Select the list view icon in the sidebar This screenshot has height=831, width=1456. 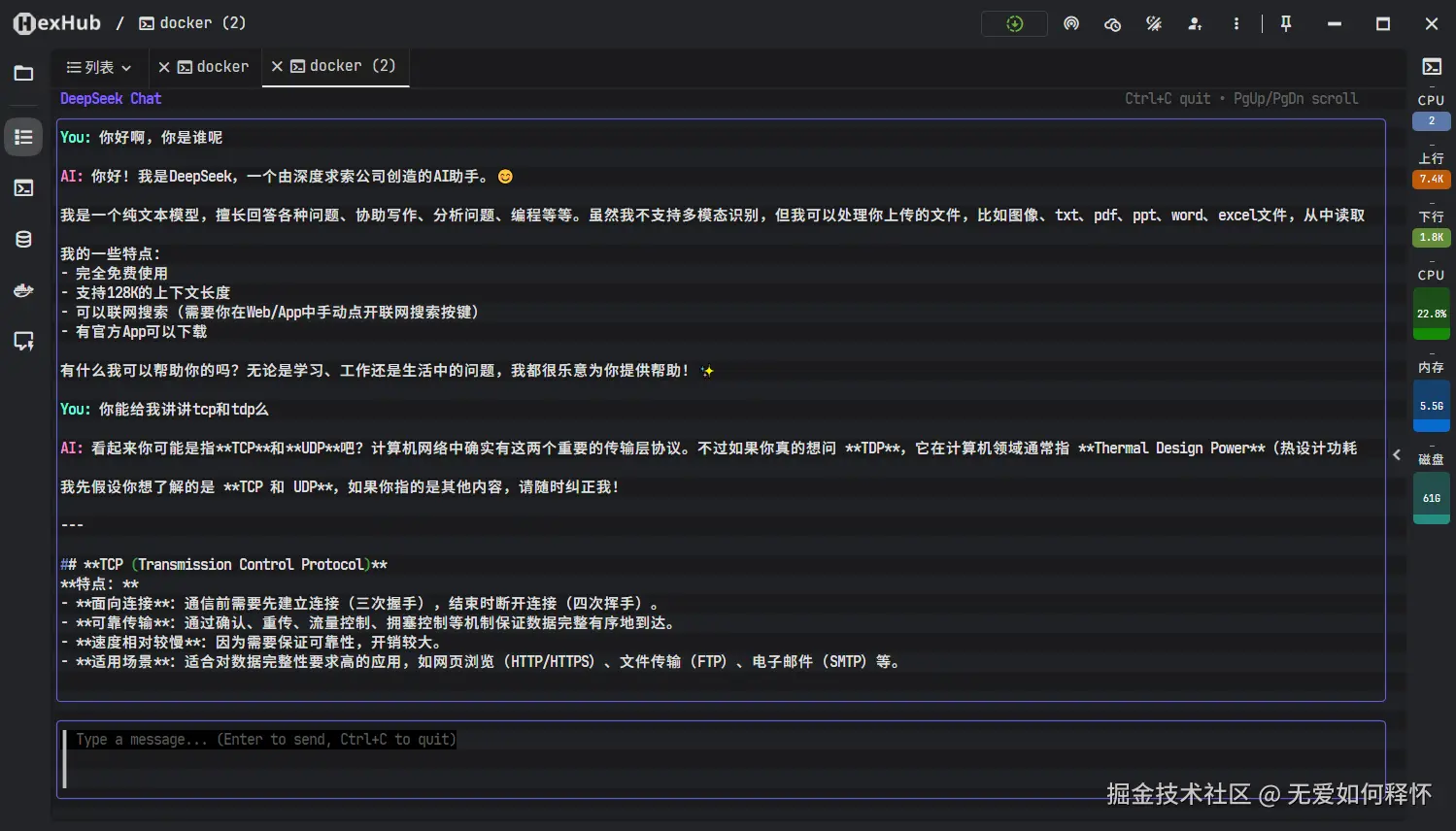(23, 137)
